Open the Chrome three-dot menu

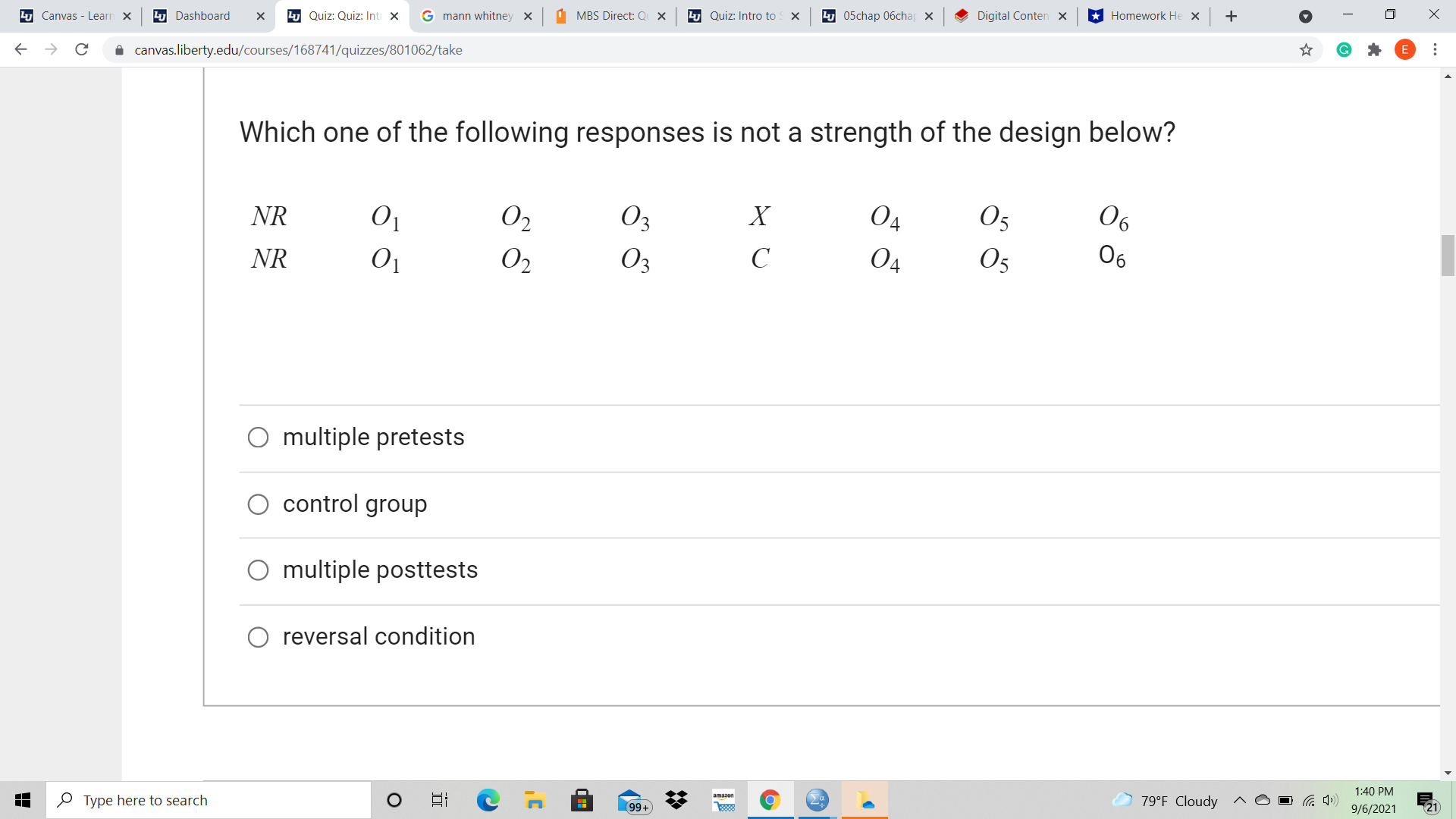coord(1435,49)
